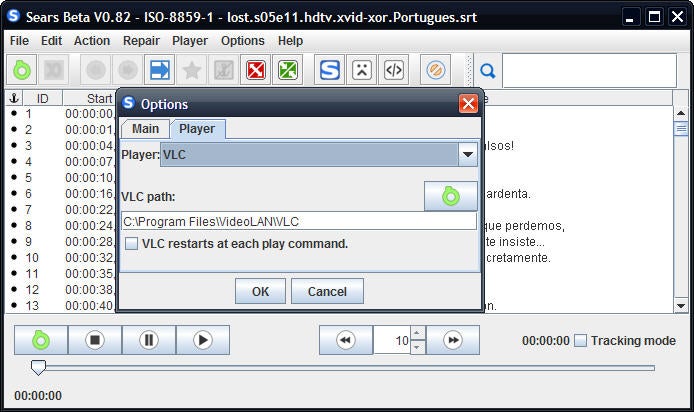Click the subtitle list scrollbar down arrow
Image resolution: width=694 pixels, height=412 pixels.
[681, 305]
